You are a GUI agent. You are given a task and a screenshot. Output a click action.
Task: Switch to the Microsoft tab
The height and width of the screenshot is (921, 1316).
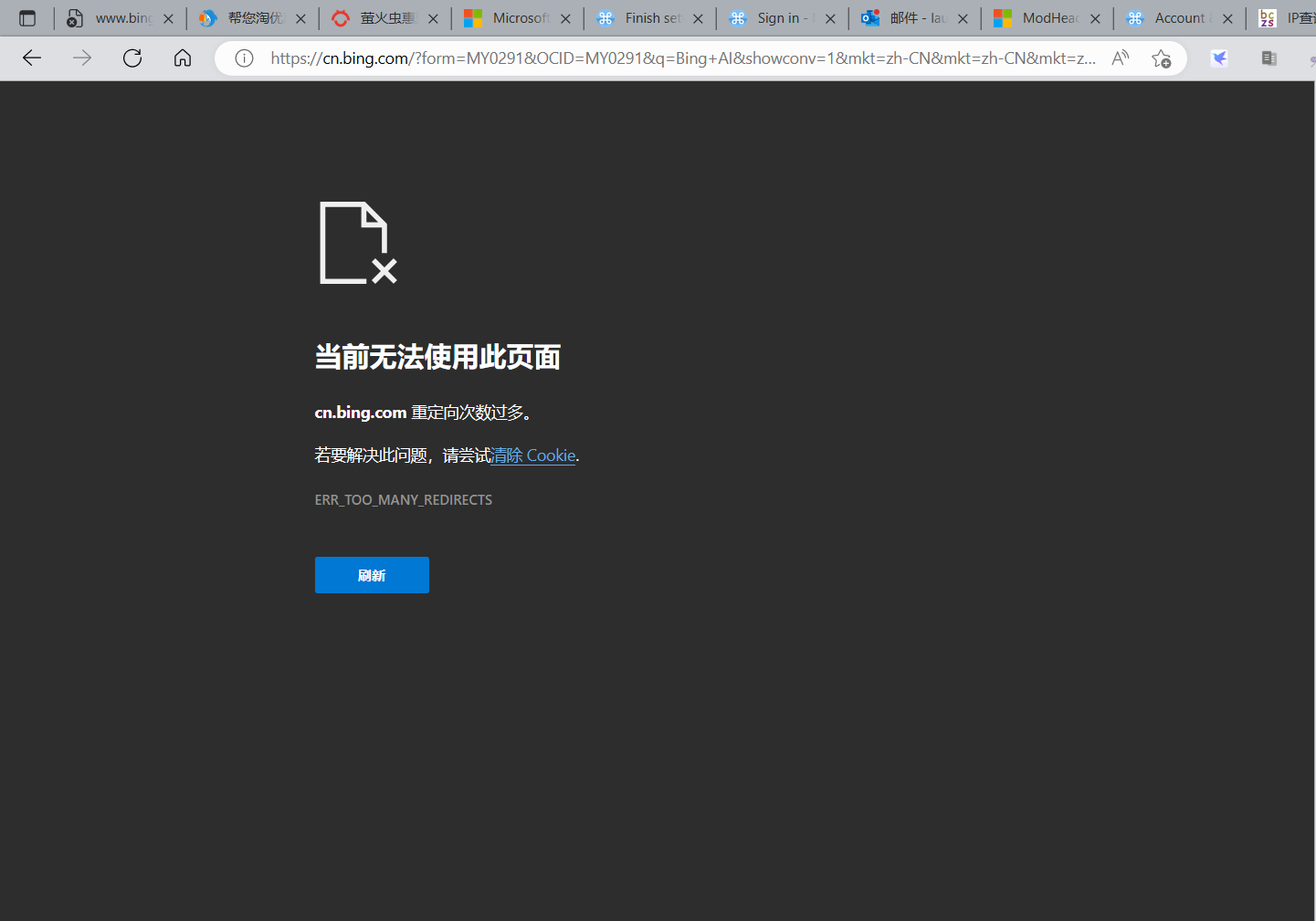tap(516, 18)
